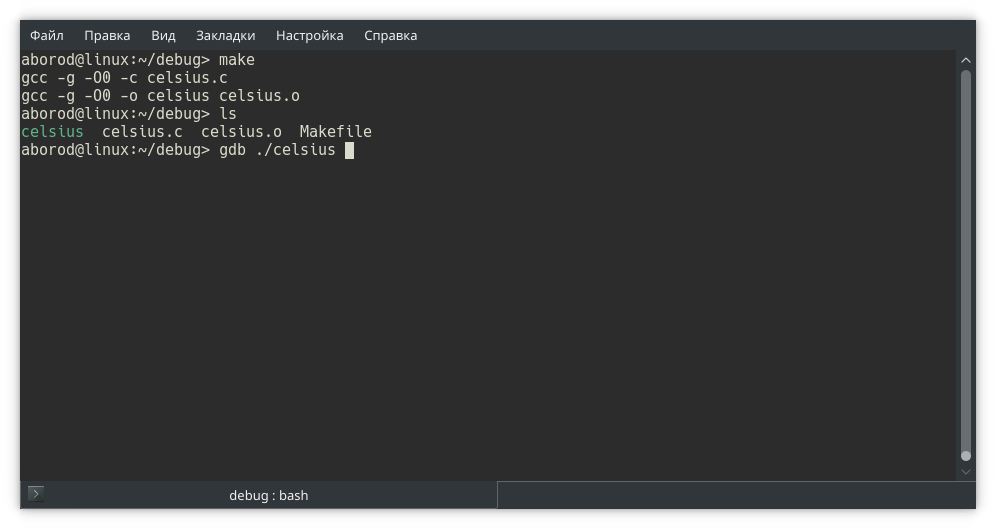Click the 'gcc -g -O0 -c celsius.c' line
996x529 pixels.
[124, 78]
